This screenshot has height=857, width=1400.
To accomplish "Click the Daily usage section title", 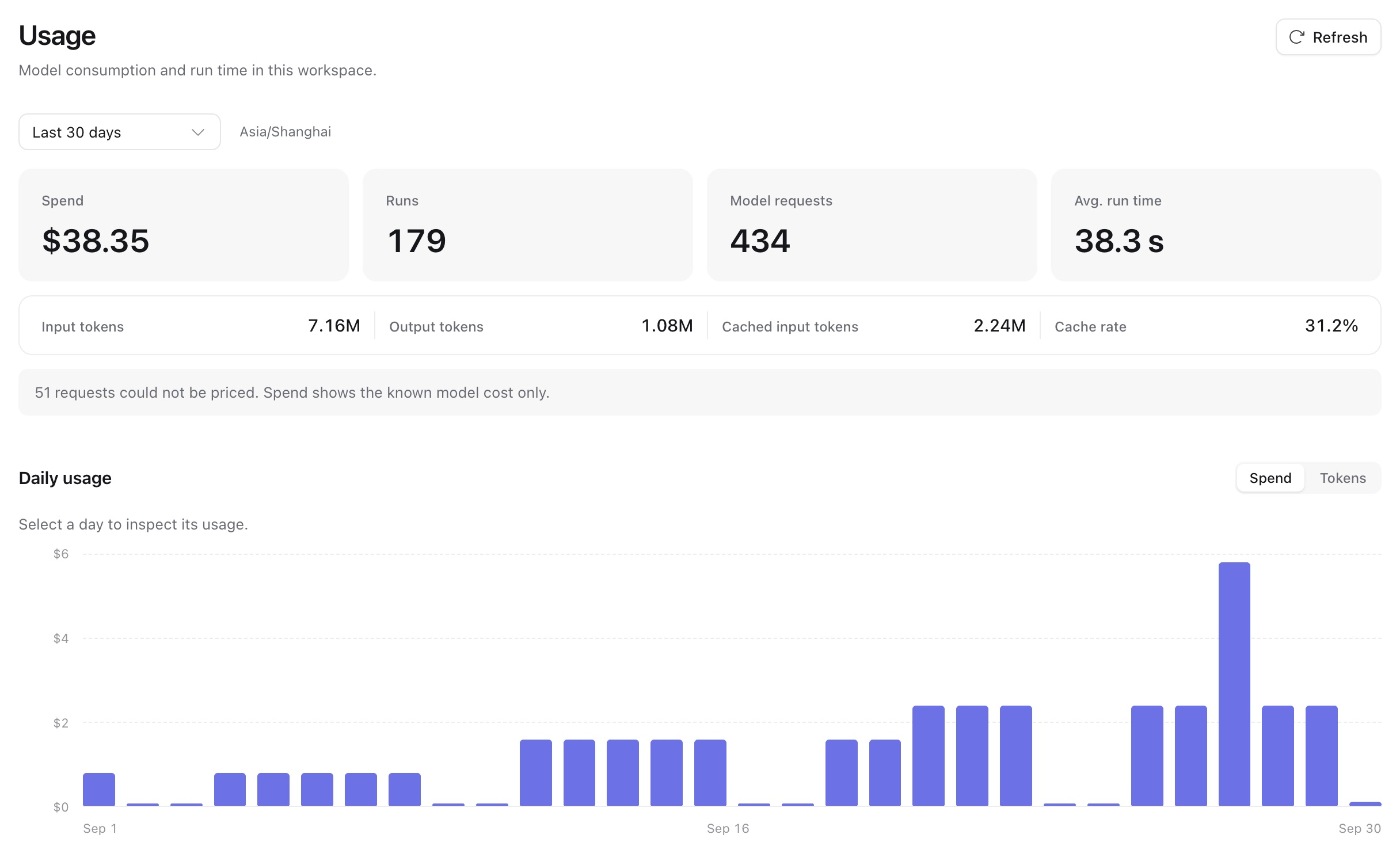I will click(65, 478).
